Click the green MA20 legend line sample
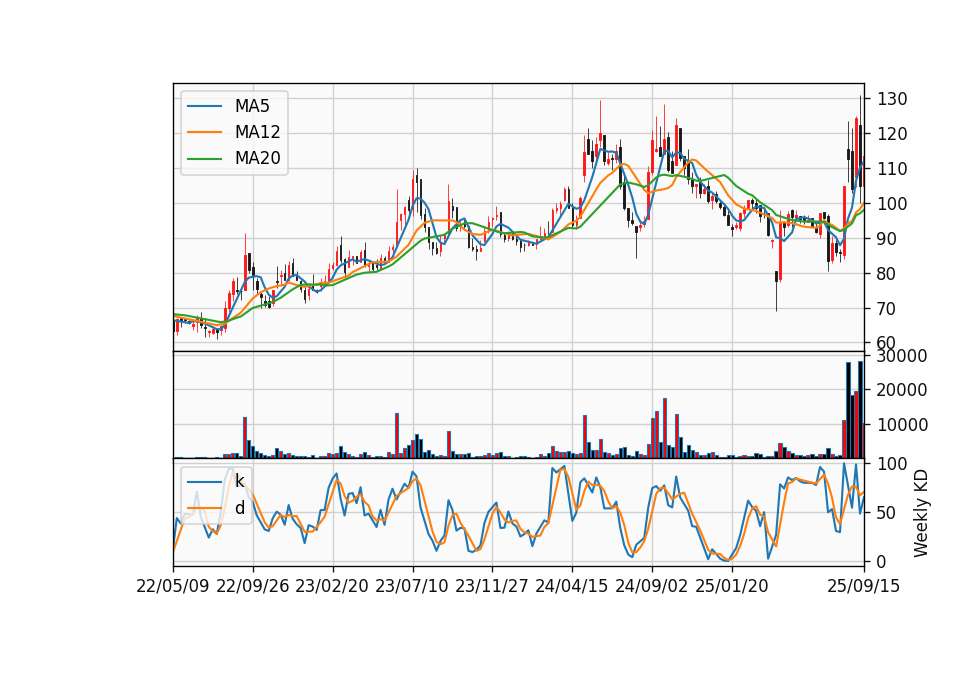Viewport: 960px width, 690px height. (x=204, y=159)
